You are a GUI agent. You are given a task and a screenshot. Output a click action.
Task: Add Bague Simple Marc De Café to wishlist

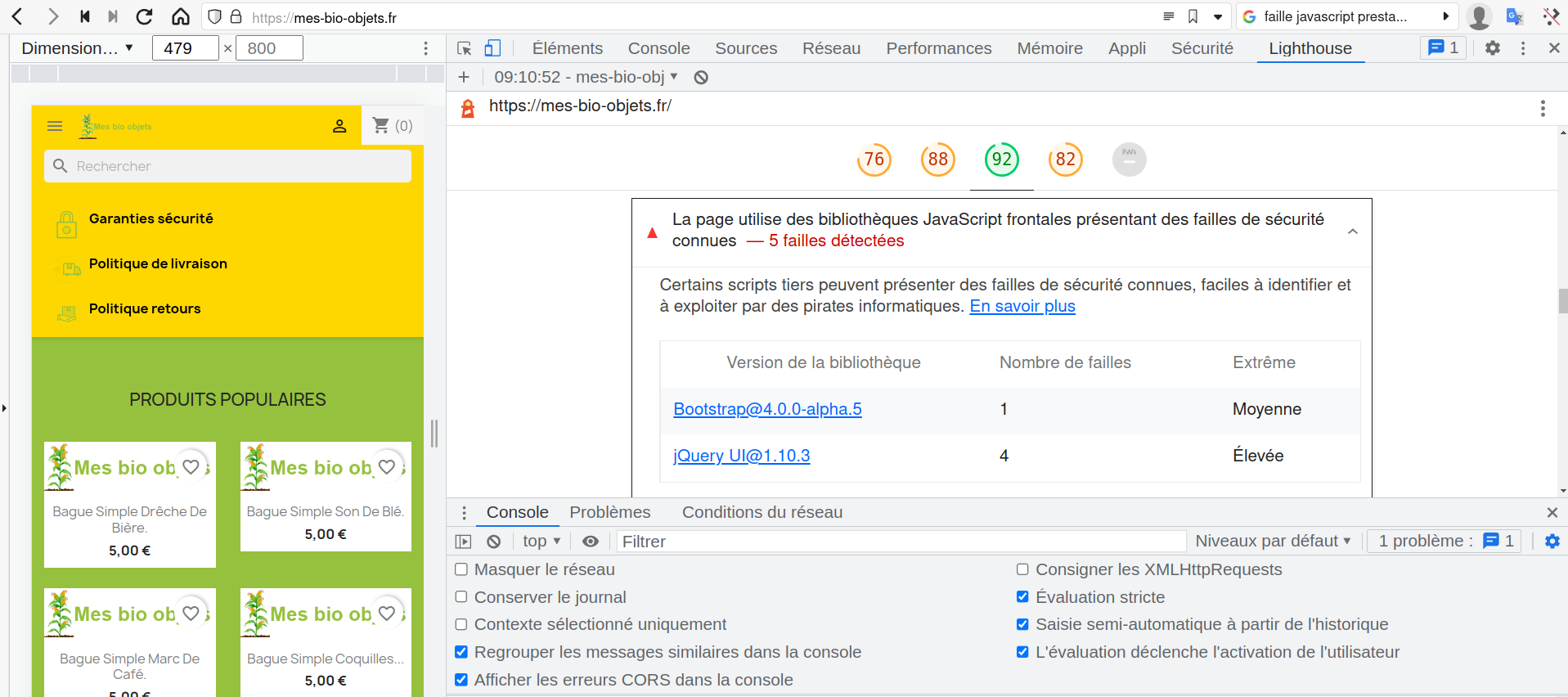pos(191,613)
